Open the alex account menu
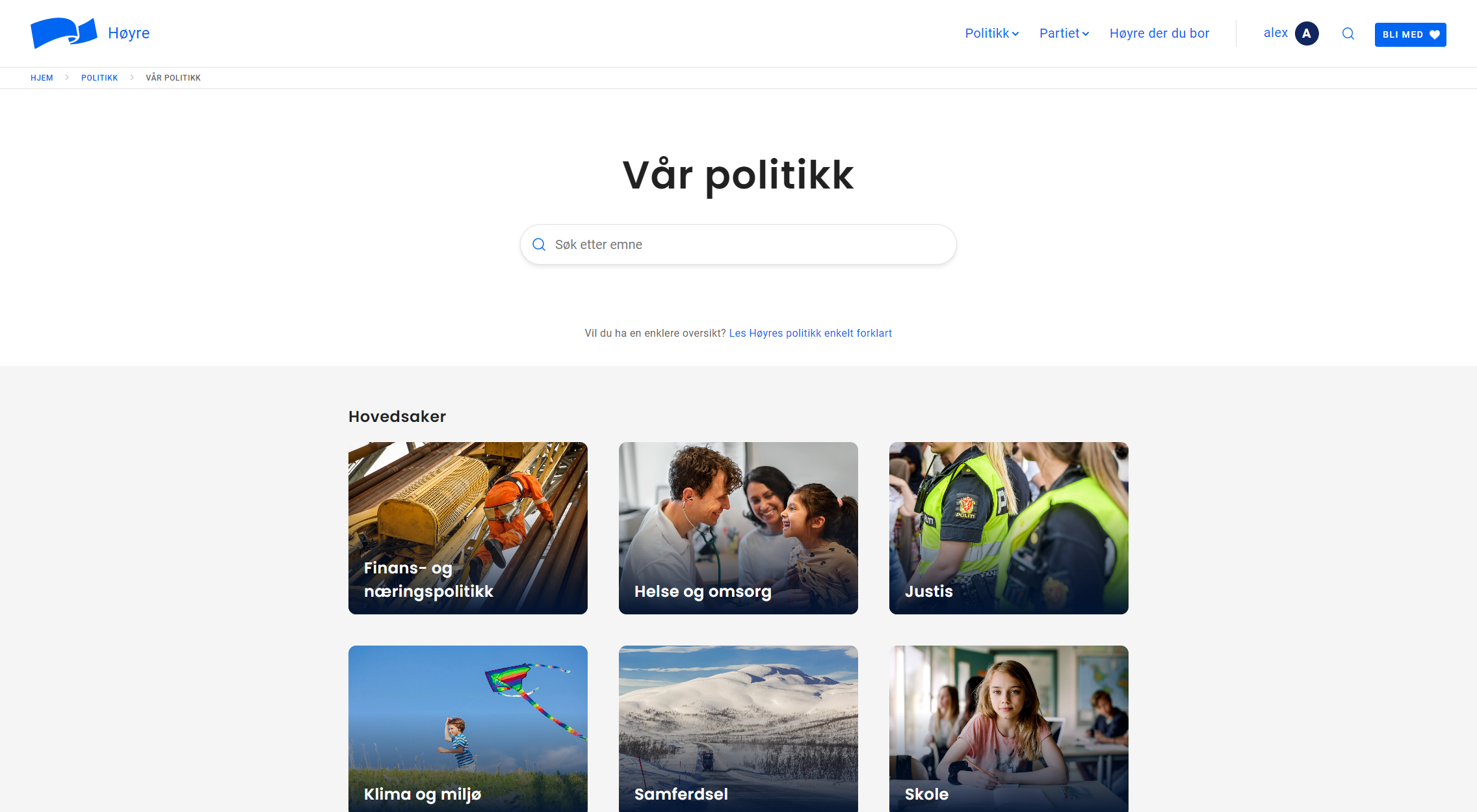The width and height of the screenshot is (1477, 812). pos(1290,34)
